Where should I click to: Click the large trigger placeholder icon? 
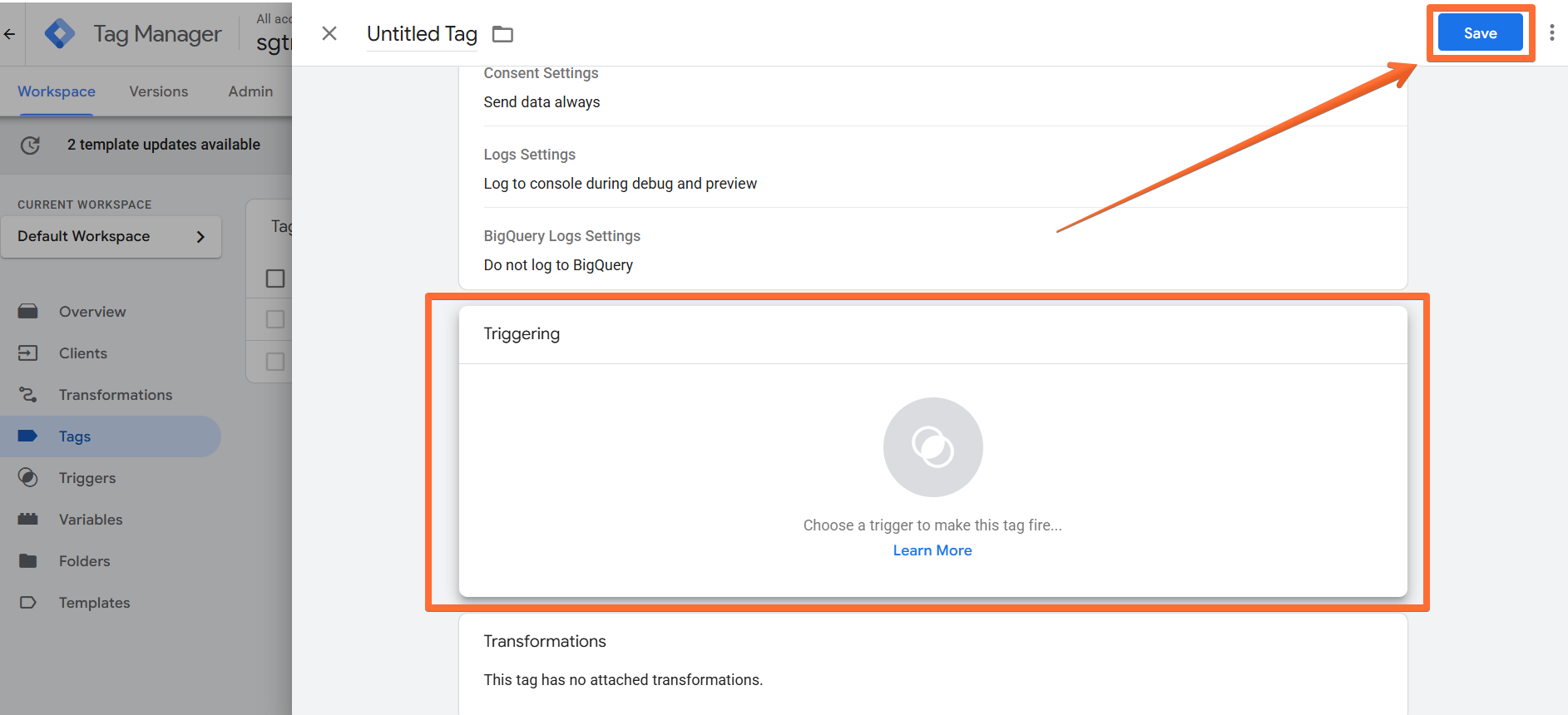point(932,447)
